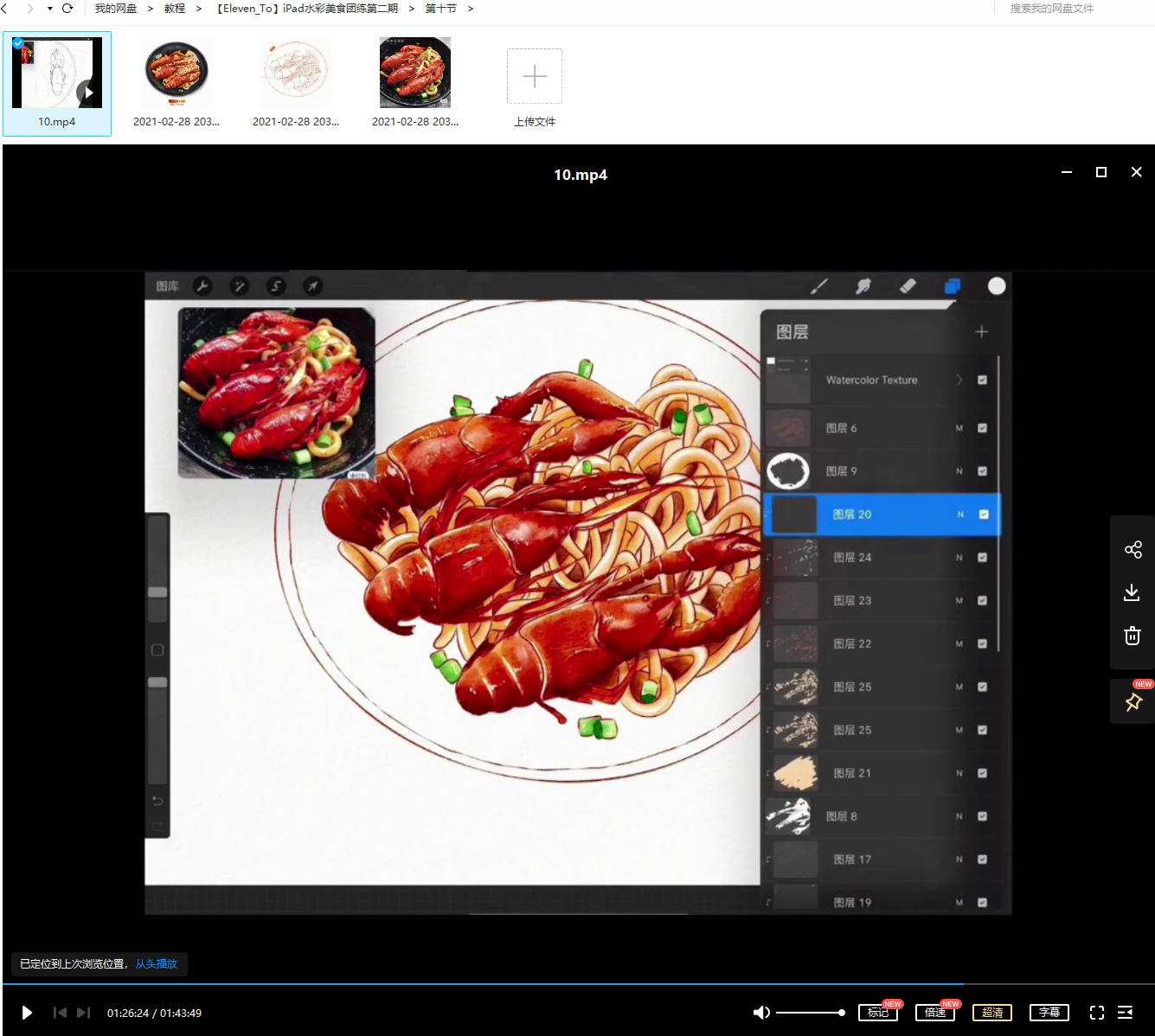
Task: Enter fullscreen mode
Action: coord(1097,1013)
